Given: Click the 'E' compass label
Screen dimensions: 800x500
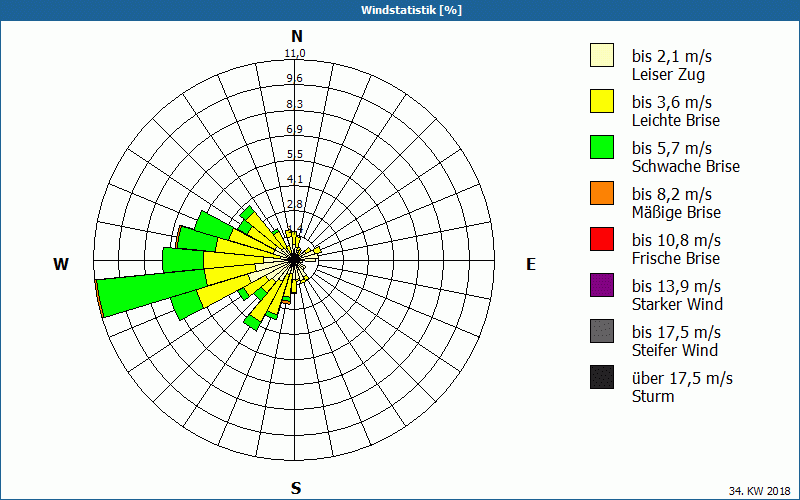Looking at the screenshot, I should tap(531, 264).
